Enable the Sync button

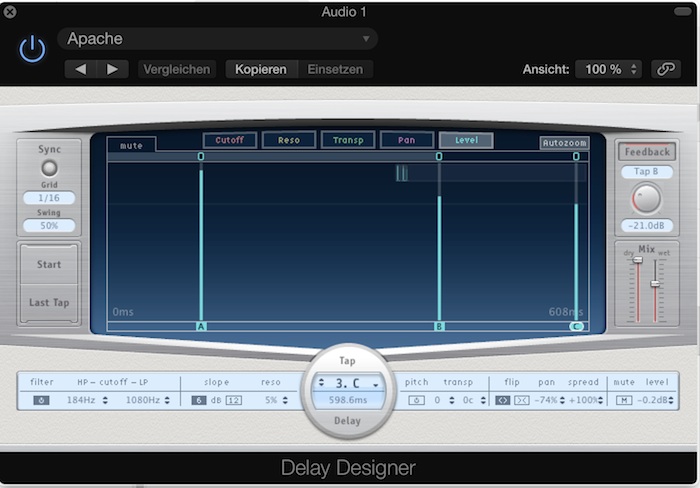click(48, 168)
